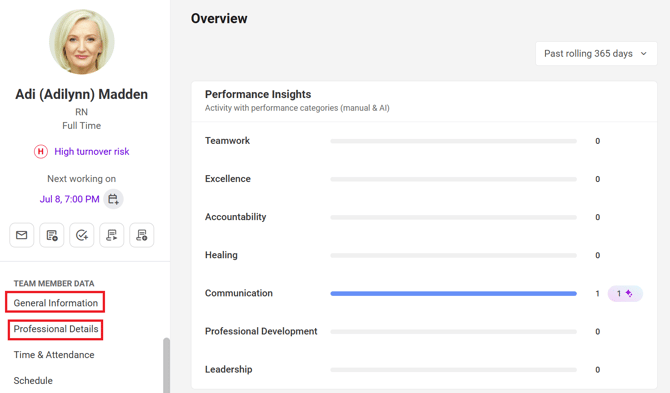Open Professional Details section
This screenshot has height=393, width=670.
(x=56, y=329)
